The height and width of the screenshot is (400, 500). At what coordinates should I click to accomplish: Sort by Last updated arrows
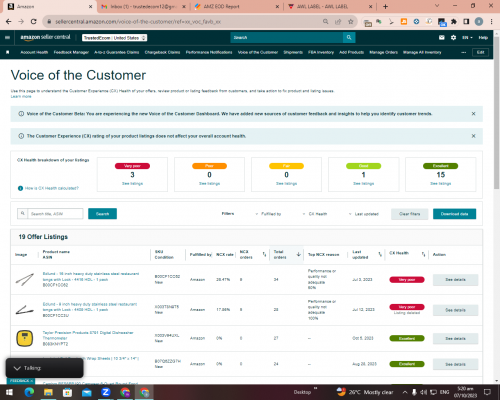[x=380, y=254]
